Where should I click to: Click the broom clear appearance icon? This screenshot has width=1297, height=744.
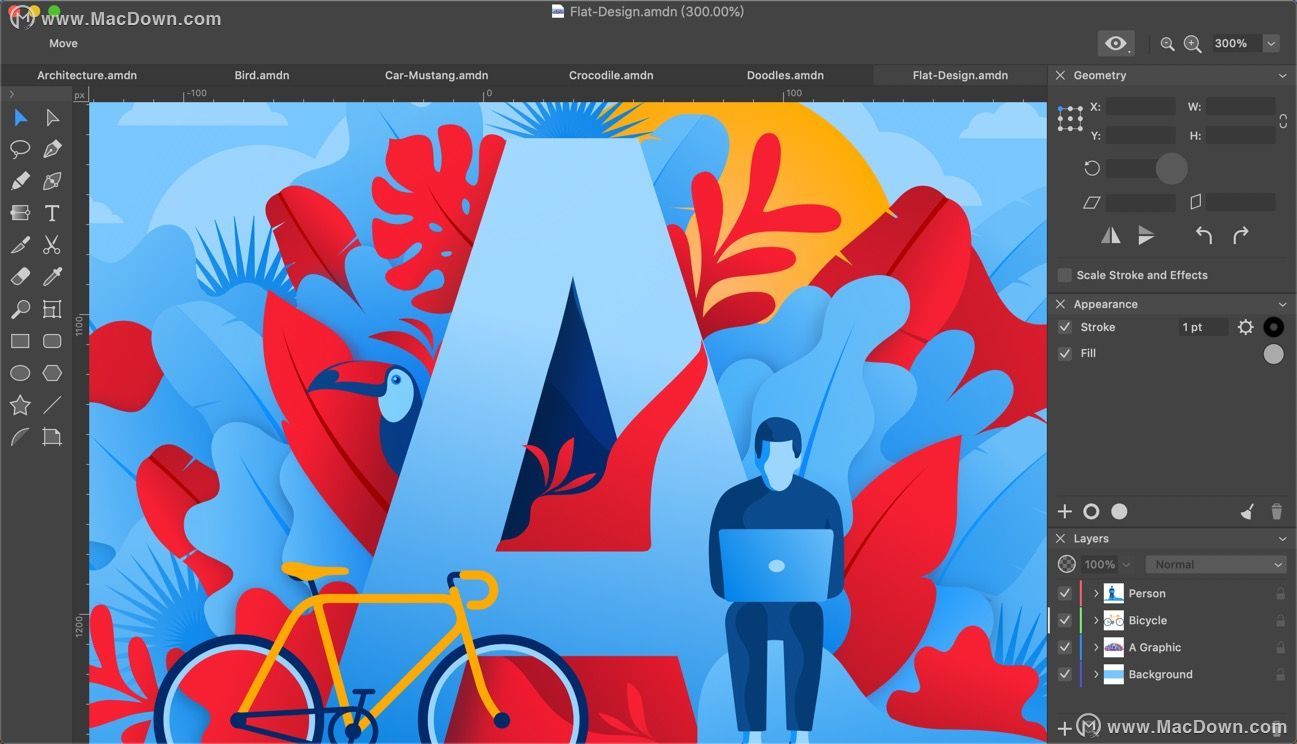pyautogui.click(x=1247, y=512)
